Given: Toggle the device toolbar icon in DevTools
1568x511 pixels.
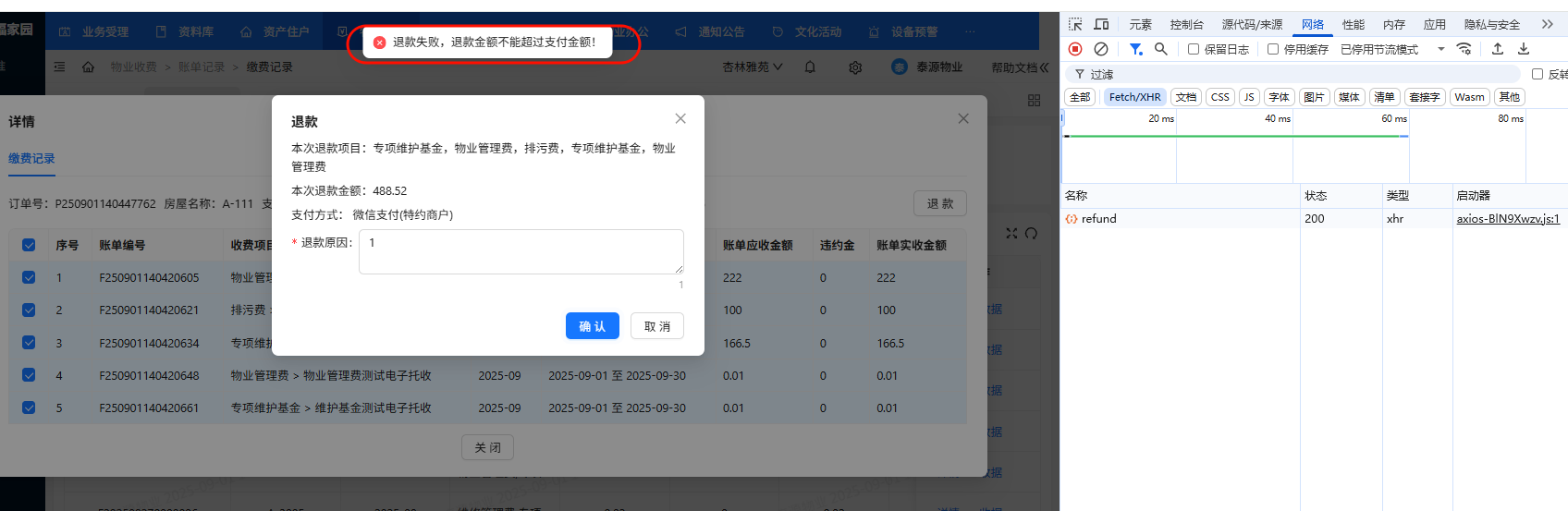Looking at the screenshot, I should click(x=1101, y=24).
